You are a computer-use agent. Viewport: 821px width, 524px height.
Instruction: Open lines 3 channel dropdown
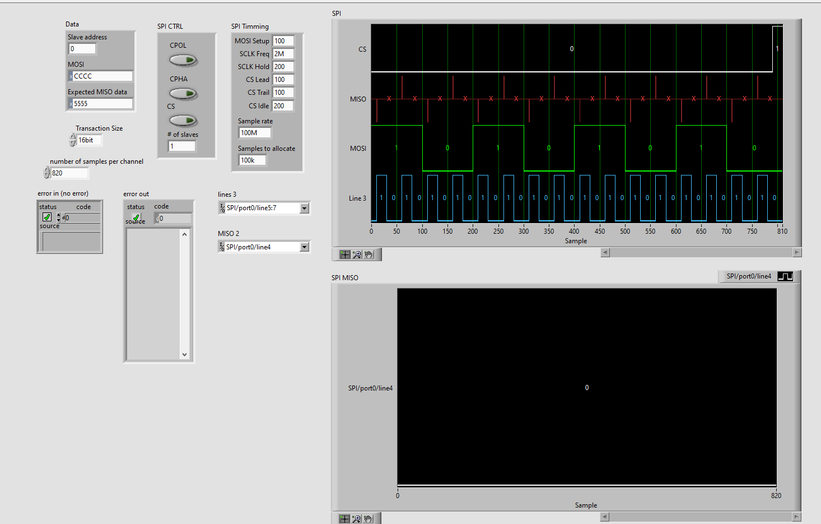click(304, 208)
